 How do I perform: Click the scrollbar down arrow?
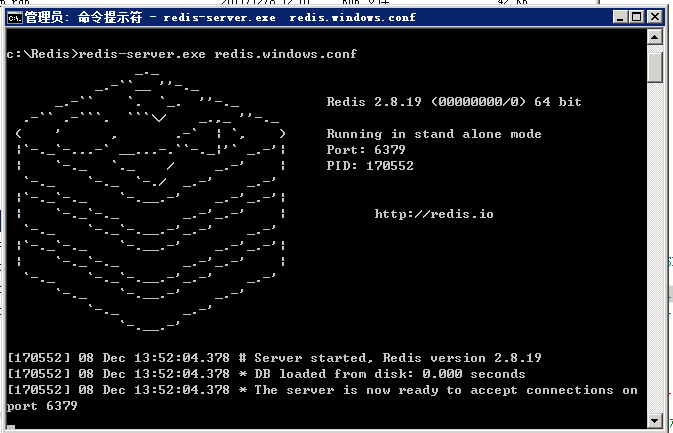coord(655,420)
